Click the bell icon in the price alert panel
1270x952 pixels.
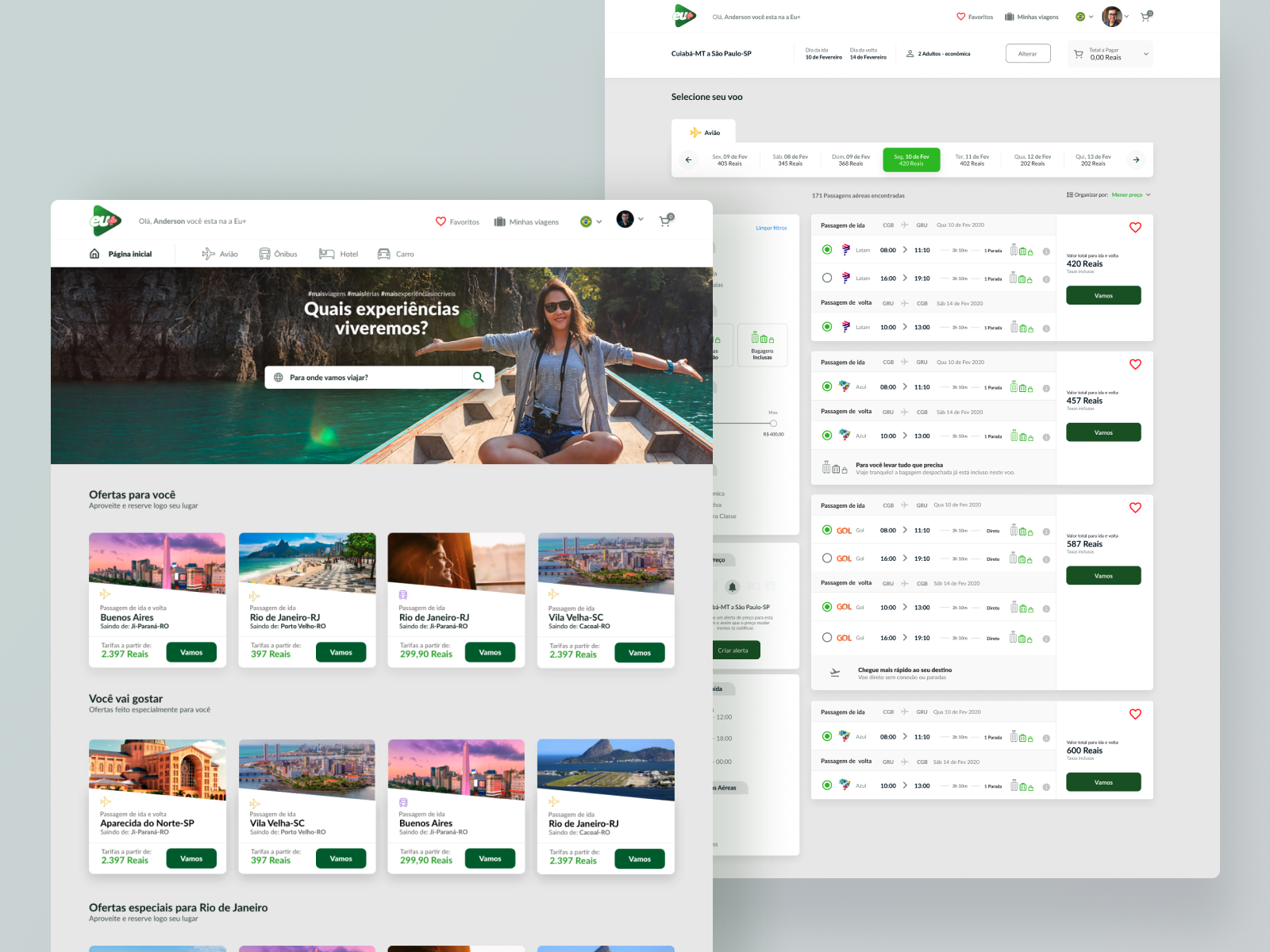point(733,587)
